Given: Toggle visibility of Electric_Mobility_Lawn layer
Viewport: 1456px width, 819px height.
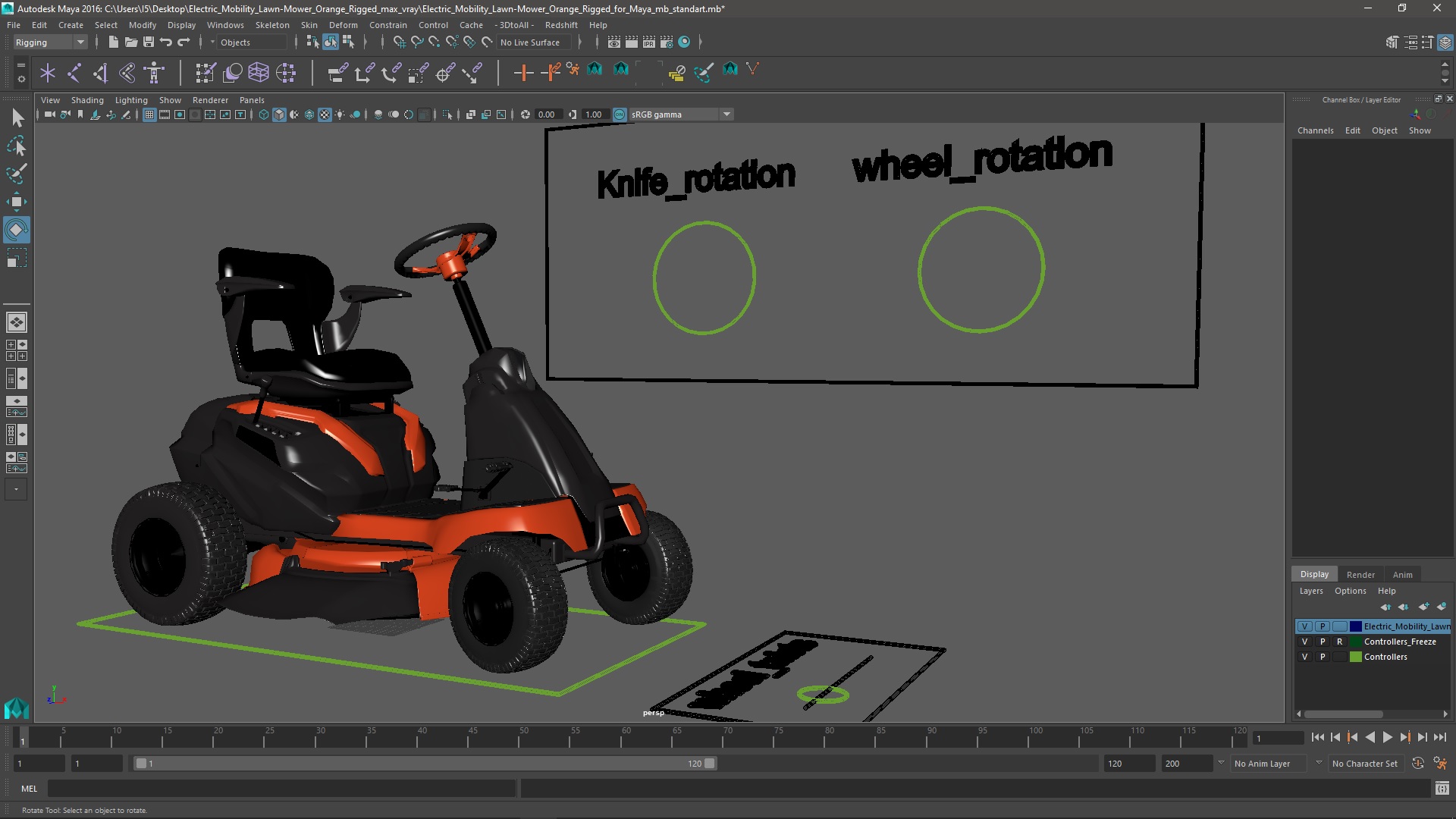Looking at the screenshot, I should coord(1304,626).
